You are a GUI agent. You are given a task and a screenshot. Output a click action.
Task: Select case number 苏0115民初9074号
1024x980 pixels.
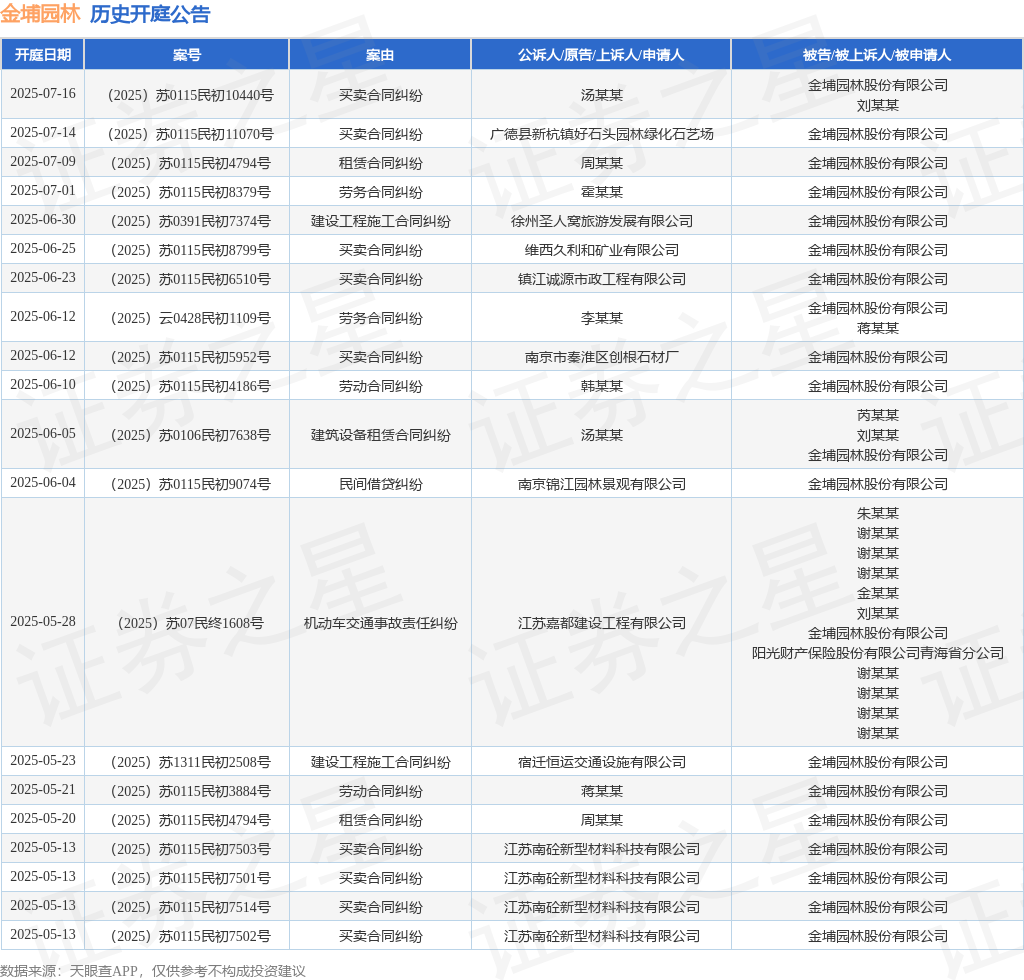point(191,484)
